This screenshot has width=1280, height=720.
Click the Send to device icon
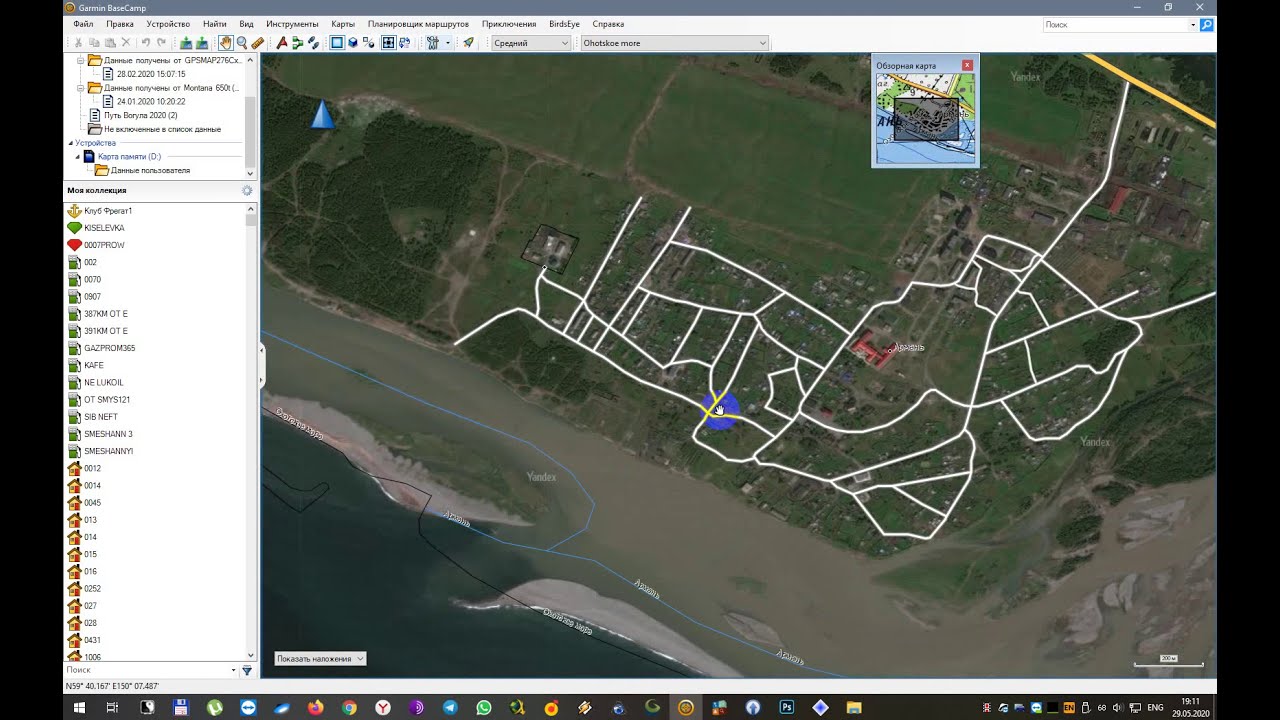coord(186,43)
